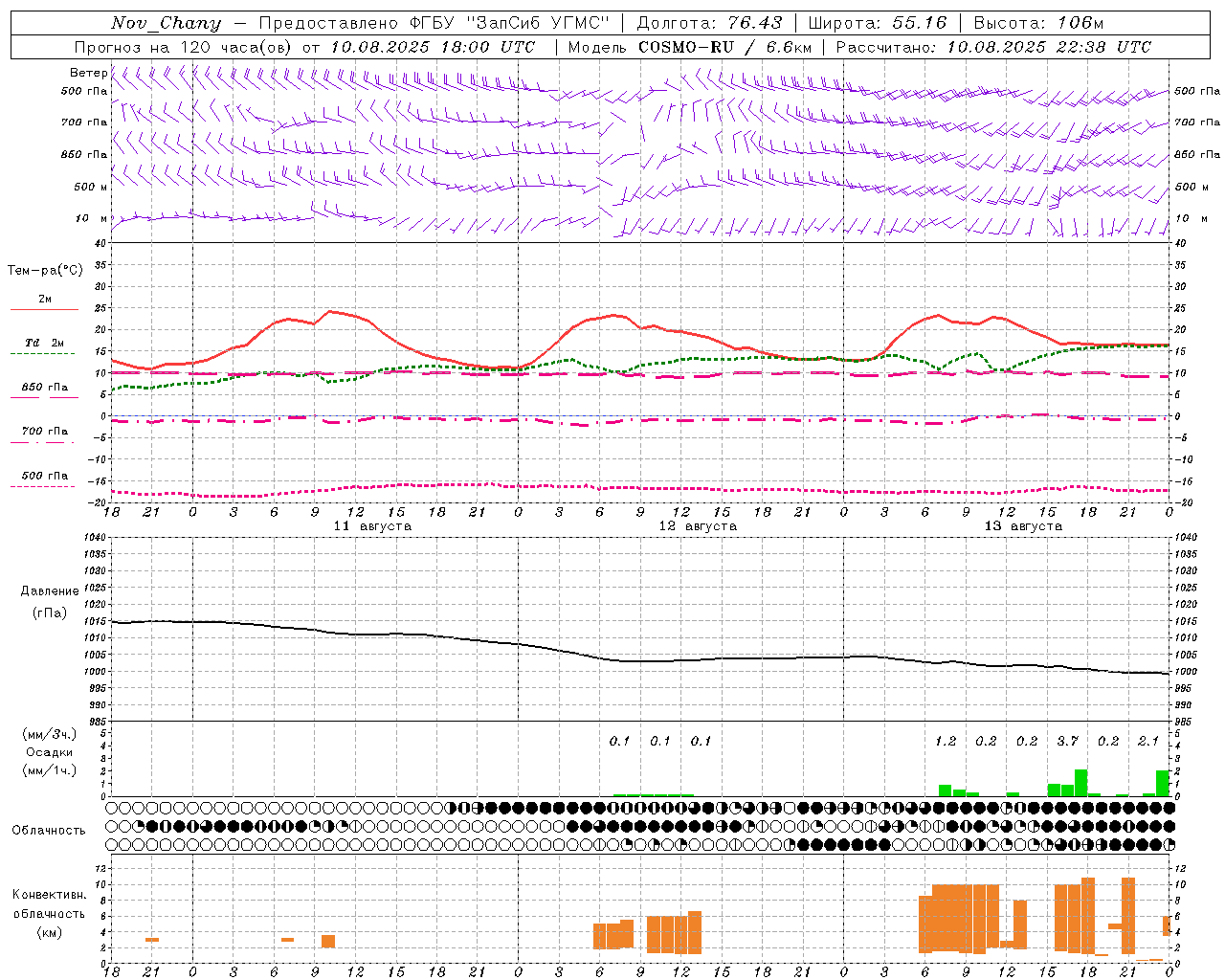
Task: Click the 'Ветер' wind panel label
Action: coord(88,73)
